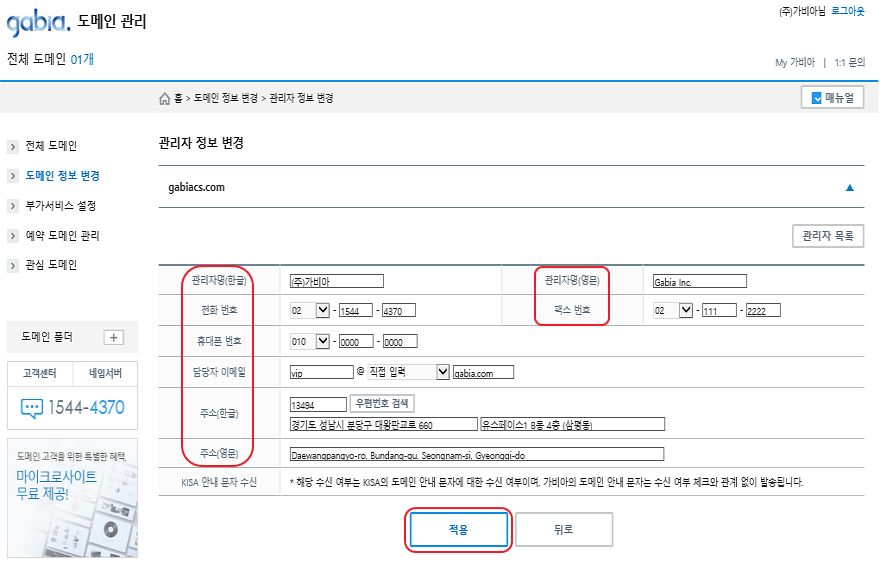Click the 적용 button
The height and width of the screenshot is (570, 880).
(459, 530)
